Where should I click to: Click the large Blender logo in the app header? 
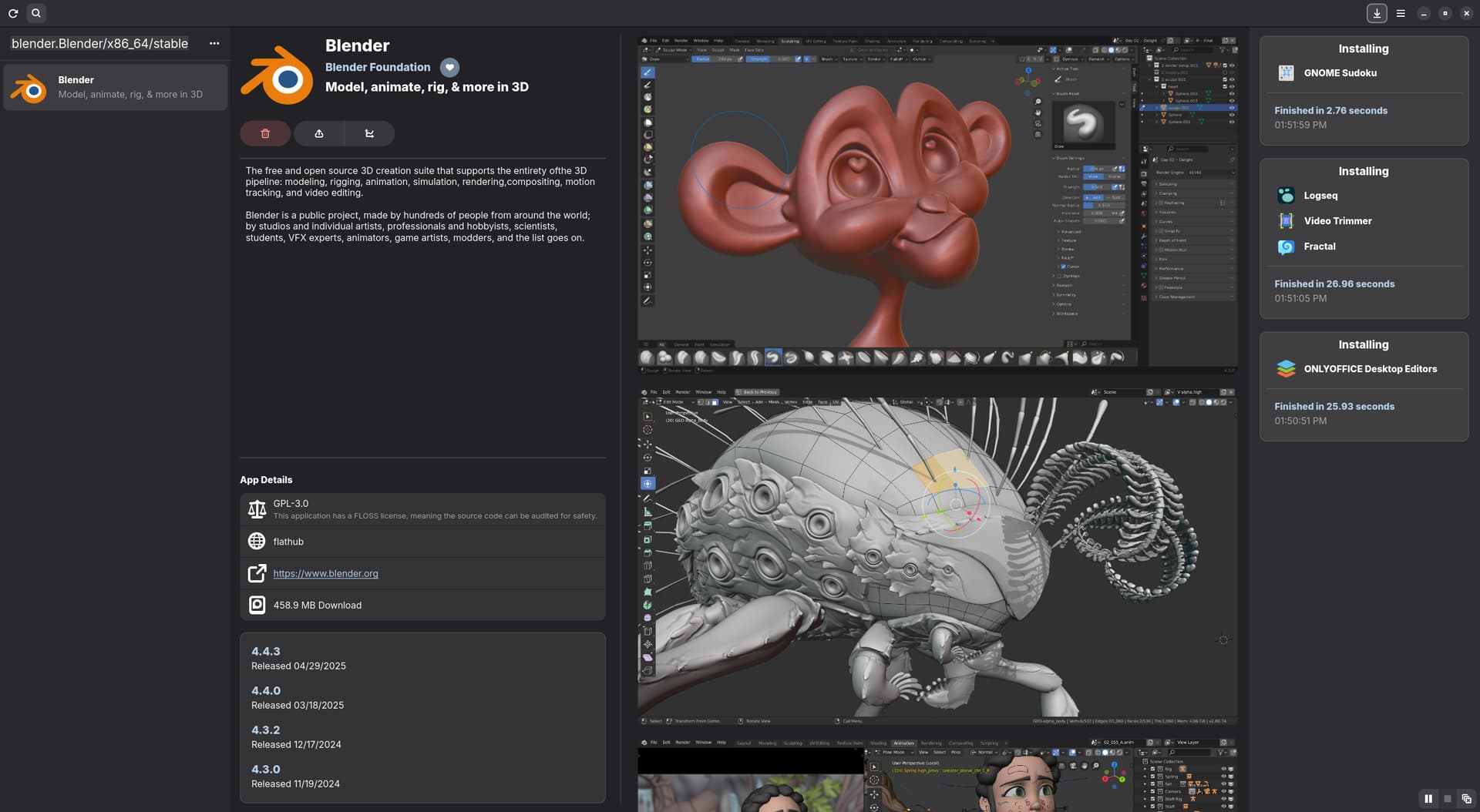click(277, 75)
